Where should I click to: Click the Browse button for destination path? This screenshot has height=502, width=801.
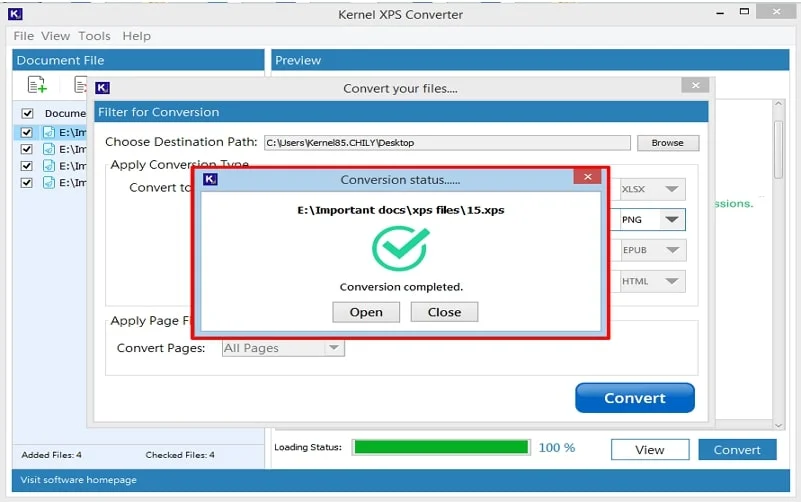click(x=668, y=143)
